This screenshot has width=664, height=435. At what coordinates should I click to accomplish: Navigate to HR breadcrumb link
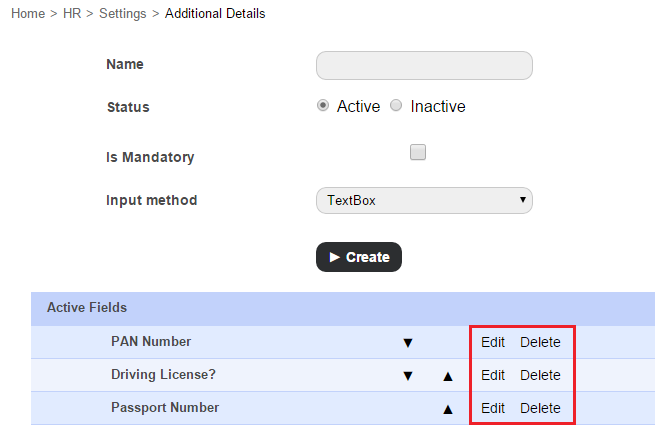73,14
